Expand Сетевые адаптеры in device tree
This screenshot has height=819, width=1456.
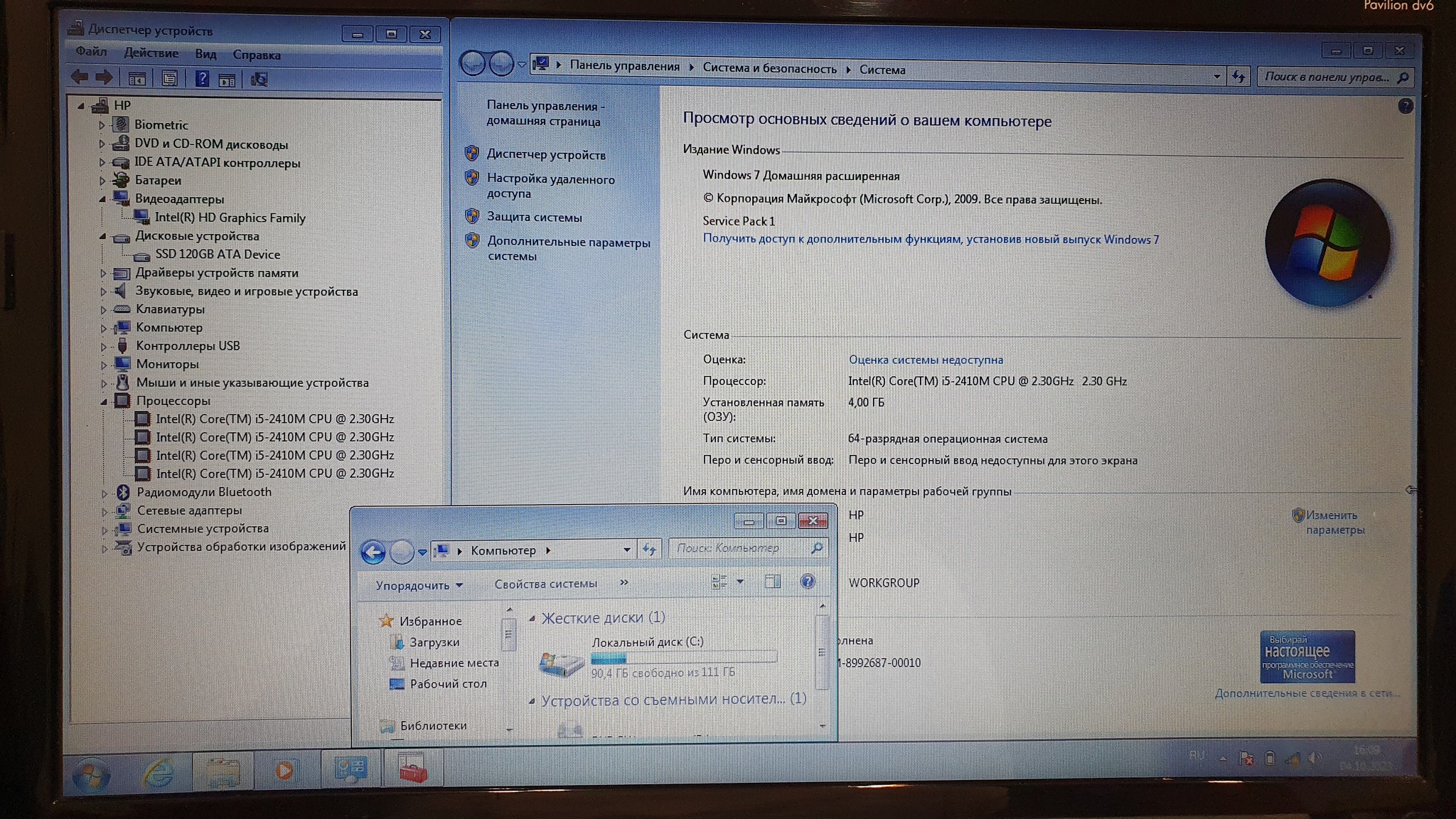[x=105, y=511]
